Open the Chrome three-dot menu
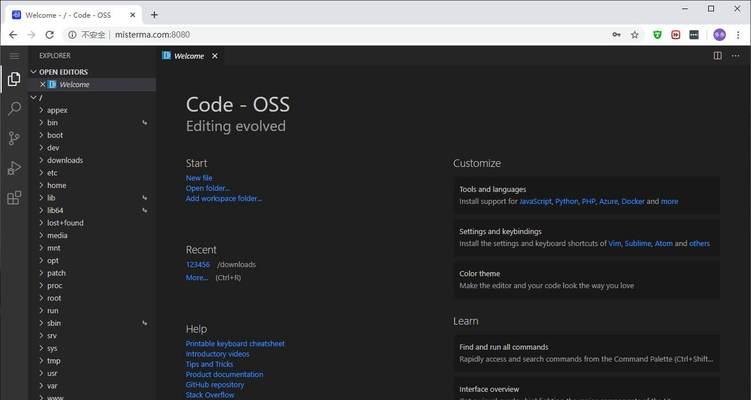 coord(738,34)
